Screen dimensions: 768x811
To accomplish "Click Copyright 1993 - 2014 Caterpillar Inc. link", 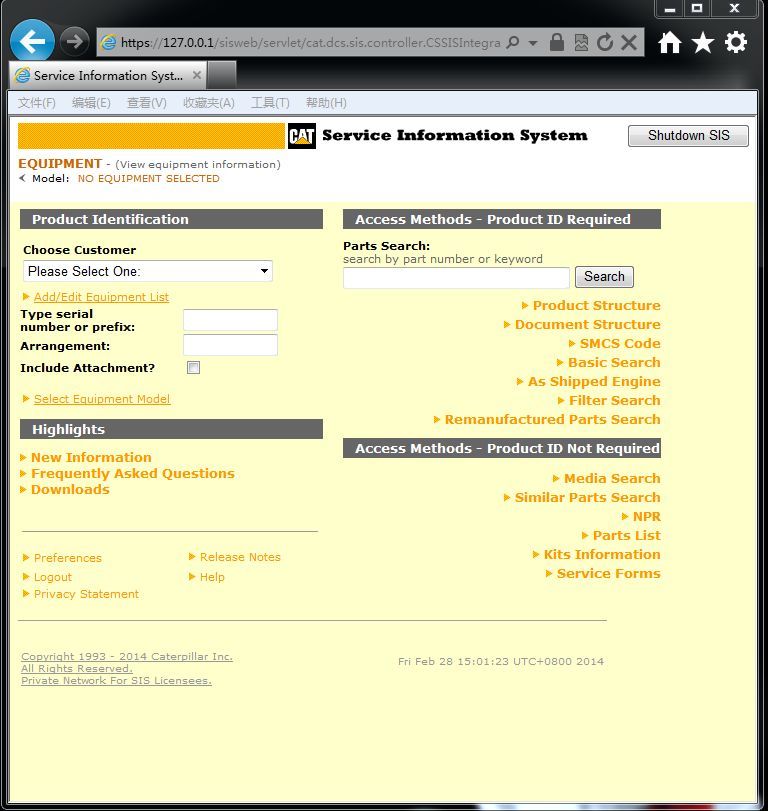I will point(127,656).
